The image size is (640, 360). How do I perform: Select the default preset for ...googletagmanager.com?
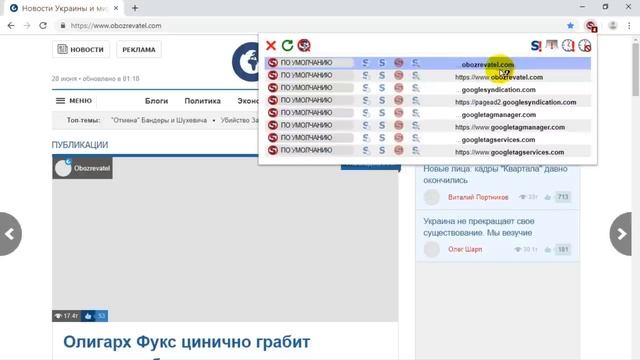pyautogui.click(x=310, y=113)
